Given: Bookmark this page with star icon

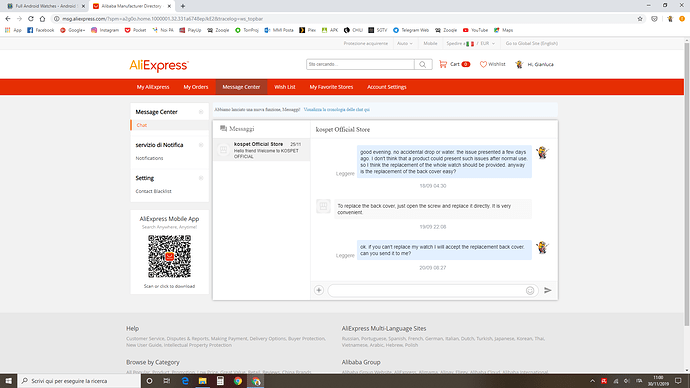Looking at the screenshot, I should coord(640,19).
